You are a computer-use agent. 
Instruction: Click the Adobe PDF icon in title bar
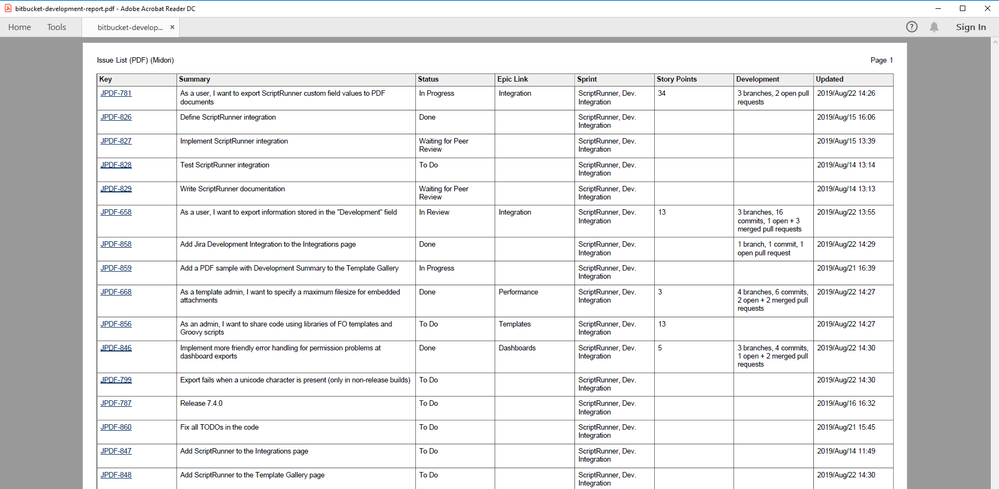(8, 8)
